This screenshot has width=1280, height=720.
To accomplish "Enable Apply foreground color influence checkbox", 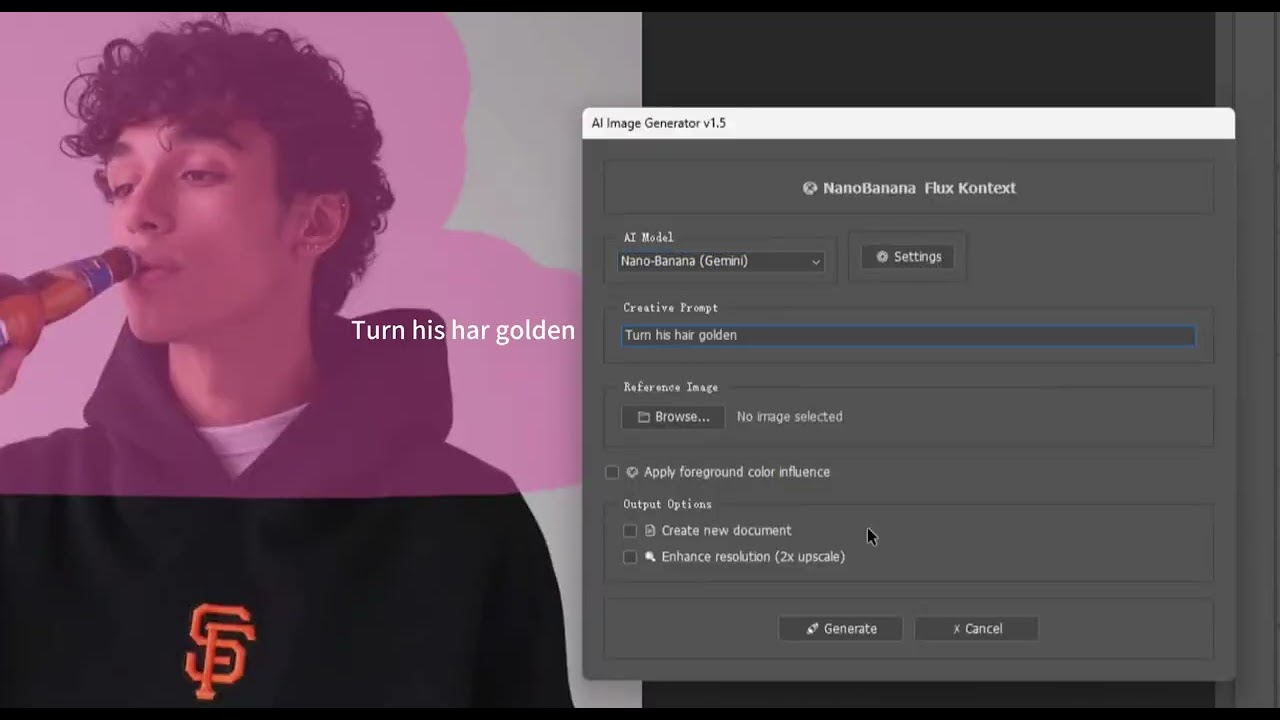I will tap(612, 472).
